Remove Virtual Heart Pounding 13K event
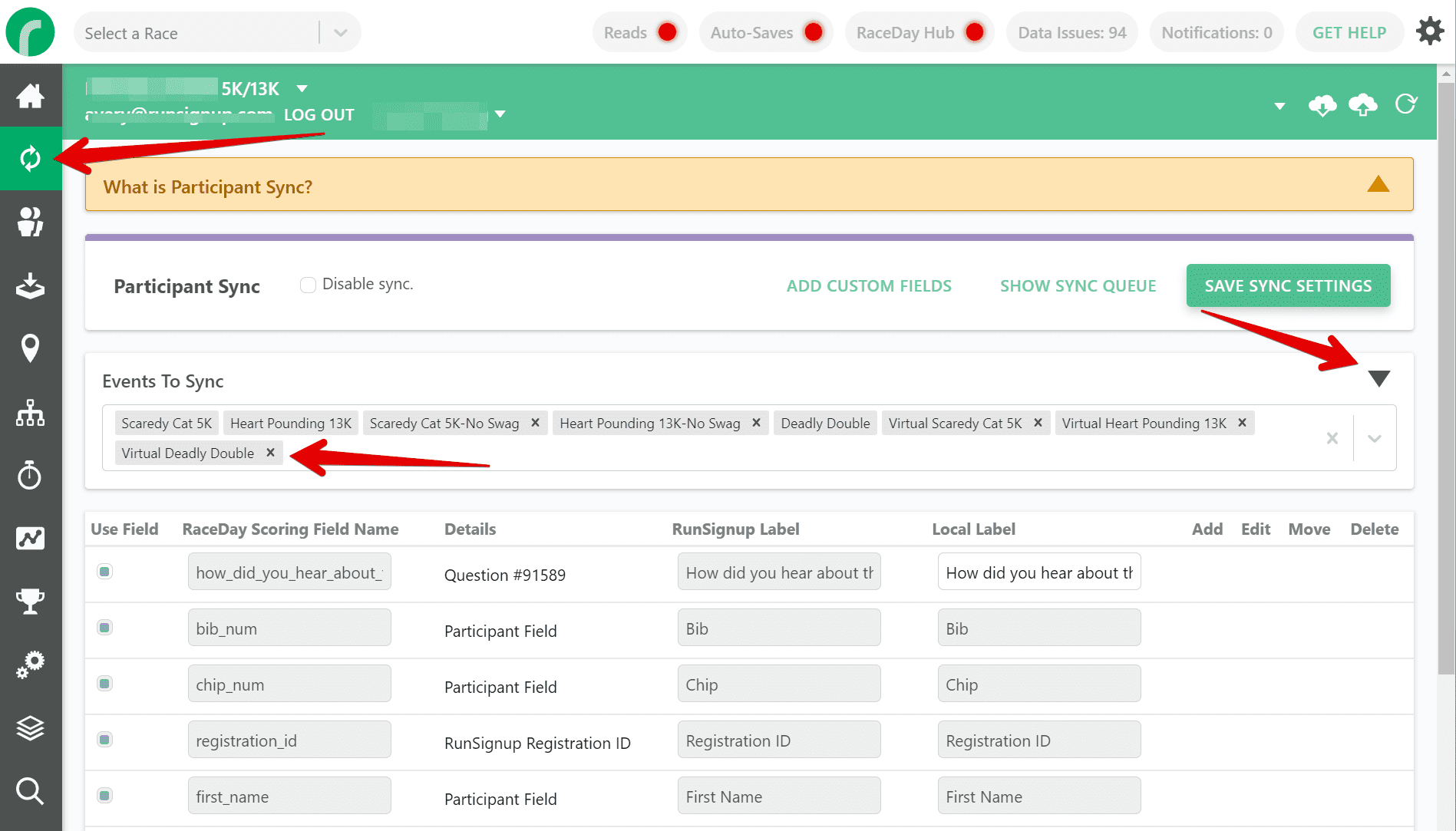Screen dimensions: 1456x831 coord(1242,423)
